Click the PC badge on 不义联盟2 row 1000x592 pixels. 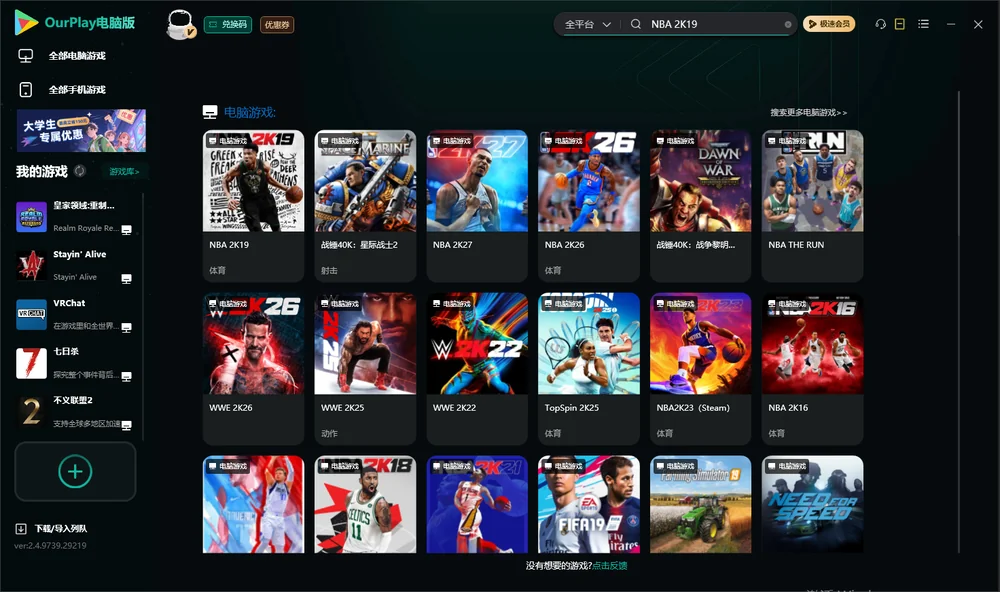[x=126, y=425]
